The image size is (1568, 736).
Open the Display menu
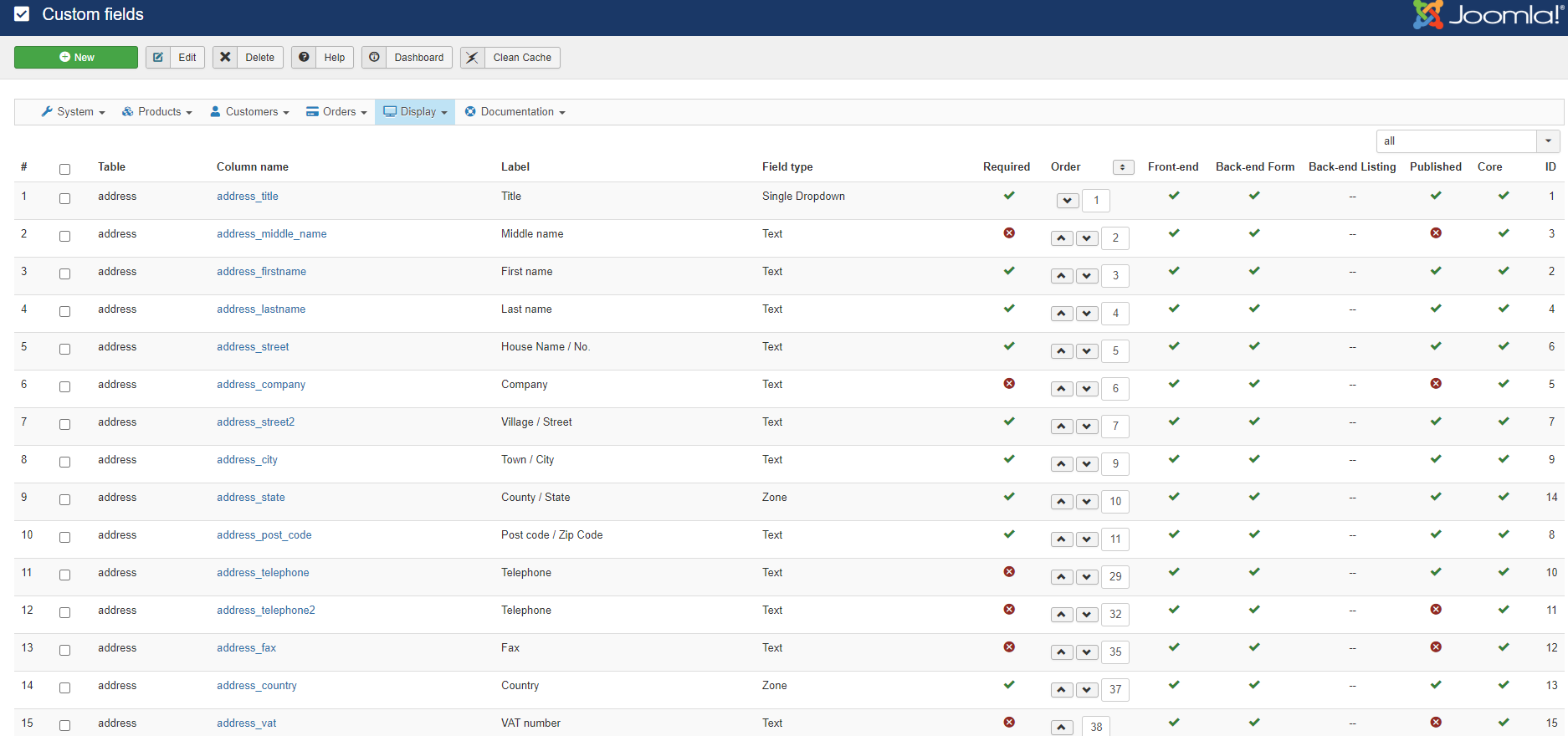[415, 112]
